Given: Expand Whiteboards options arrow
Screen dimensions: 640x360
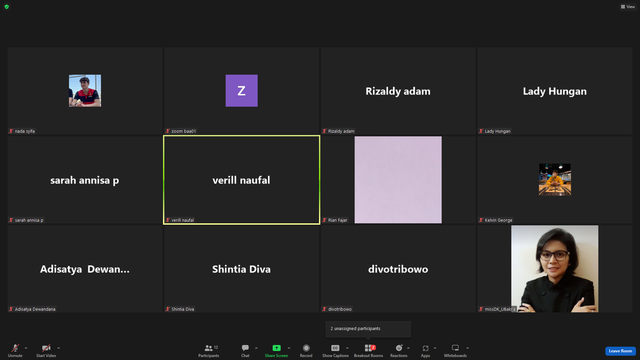Looking at the screenshot, I should click(468, 348).
